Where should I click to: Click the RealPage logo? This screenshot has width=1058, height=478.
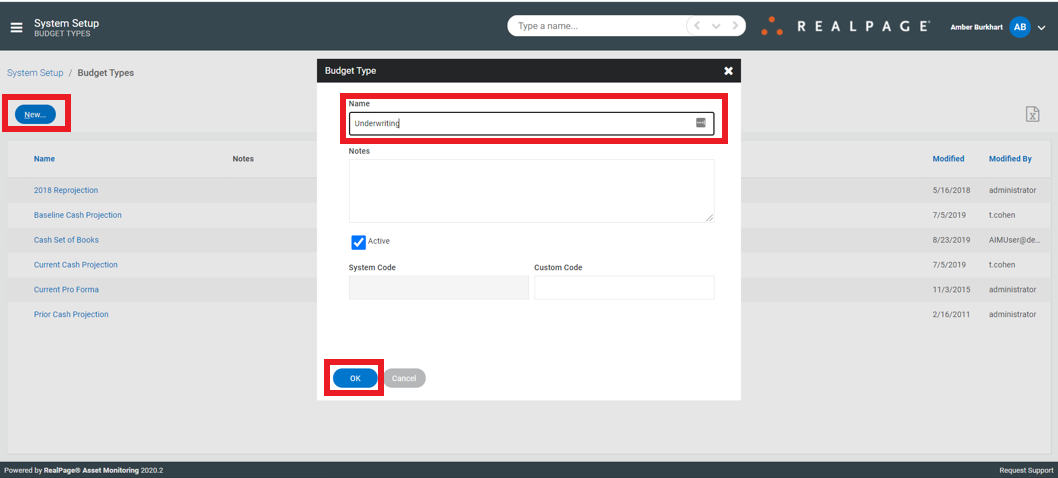[x=845, y=26]
